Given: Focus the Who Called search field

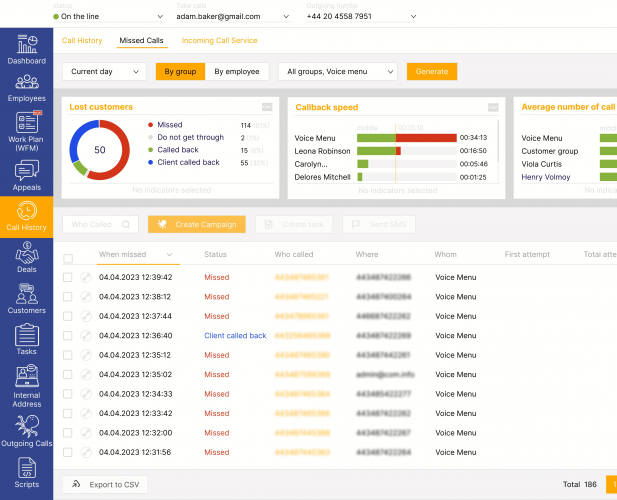Looking at the screenshot, I should (100, 225).
